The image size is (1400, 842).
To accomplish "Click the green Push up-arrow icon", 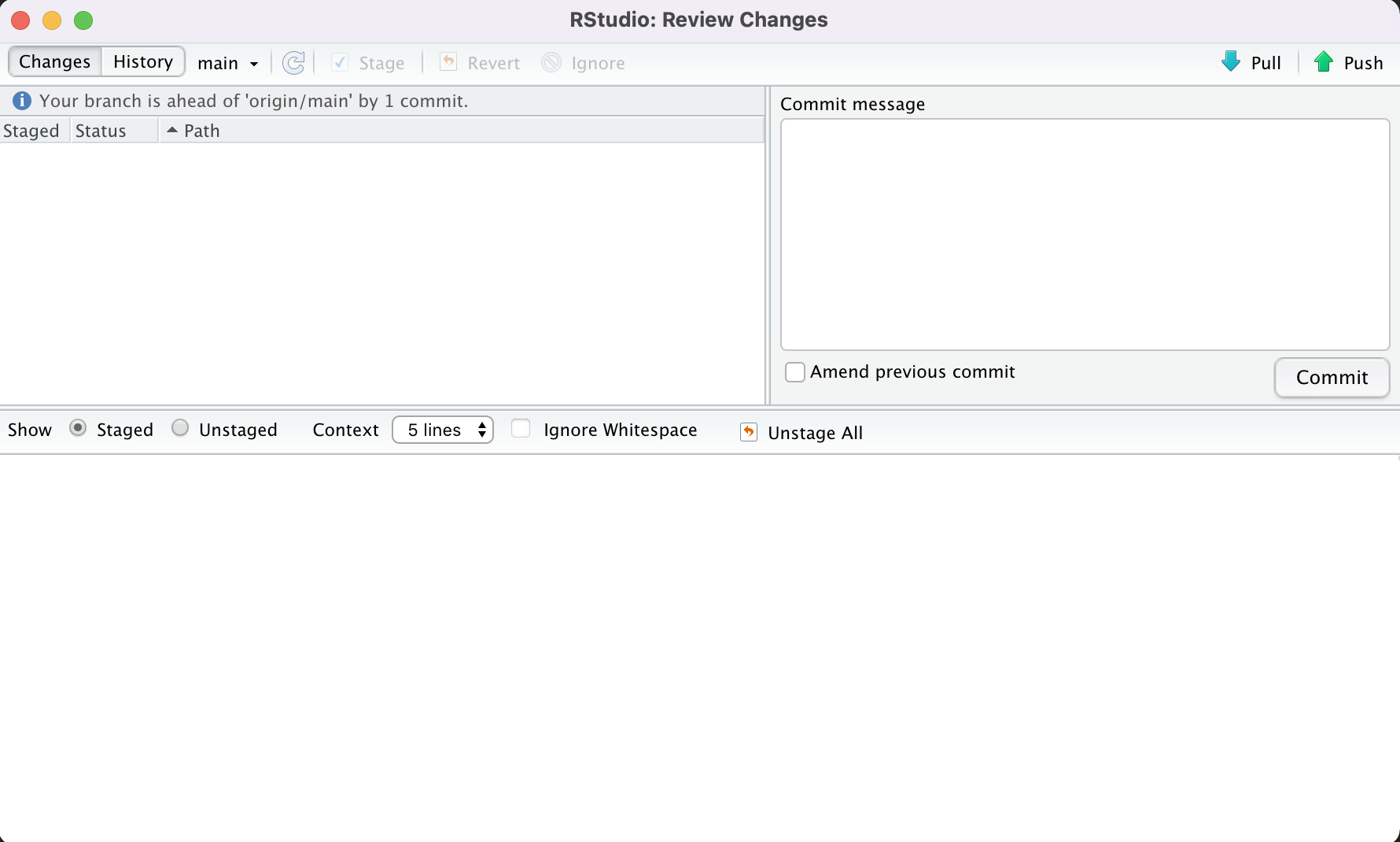I will point(1324,61).
